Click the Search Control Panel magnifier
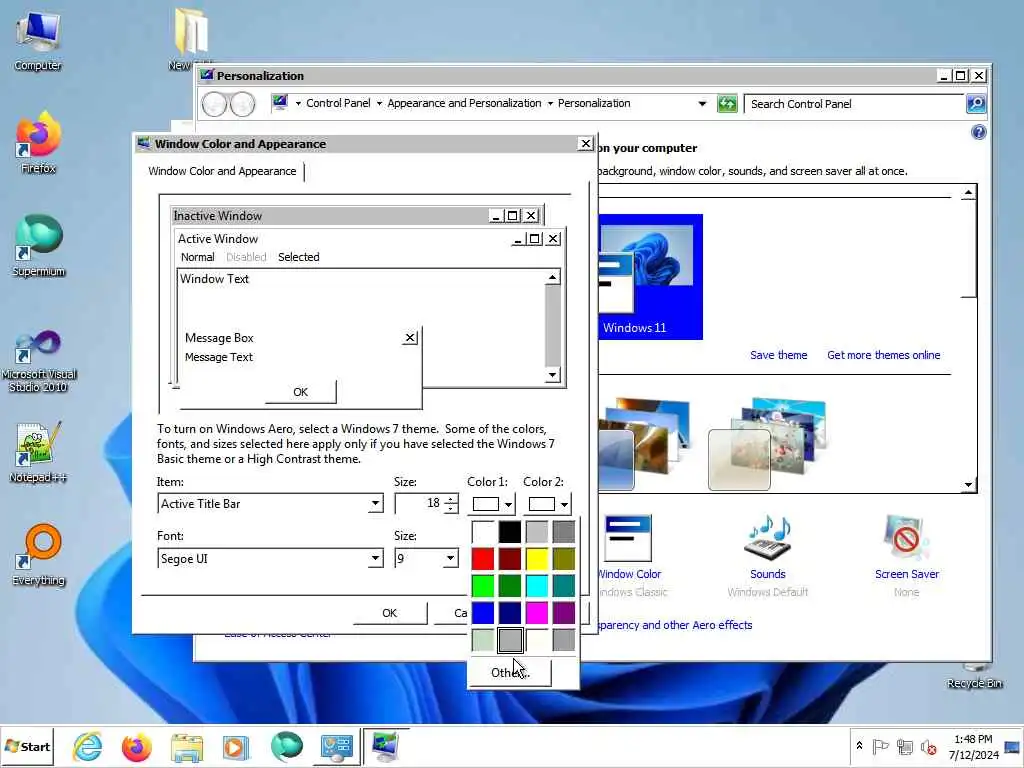Image resolution: width=1024 pixels, height=768 pixels. click(x=976, y=104)
